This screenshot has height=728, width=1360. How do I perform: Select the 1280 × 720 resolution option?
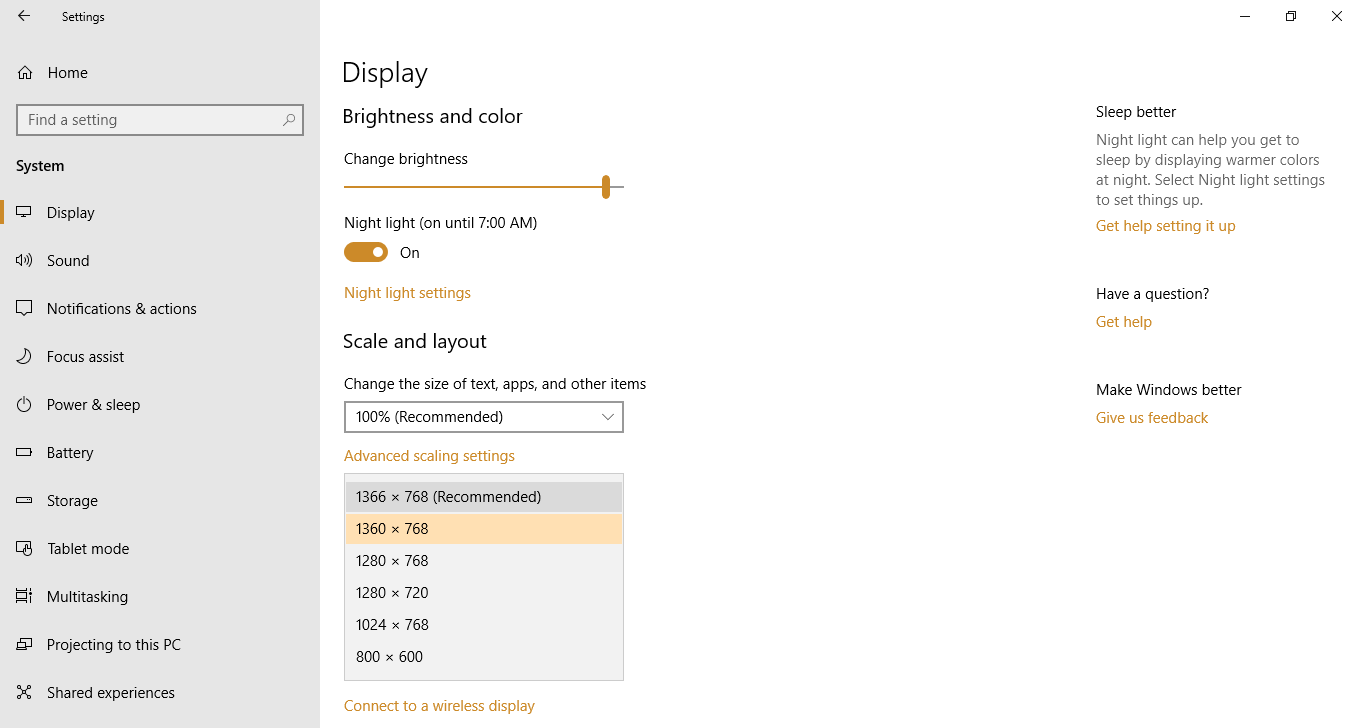[x=483, y=592]
